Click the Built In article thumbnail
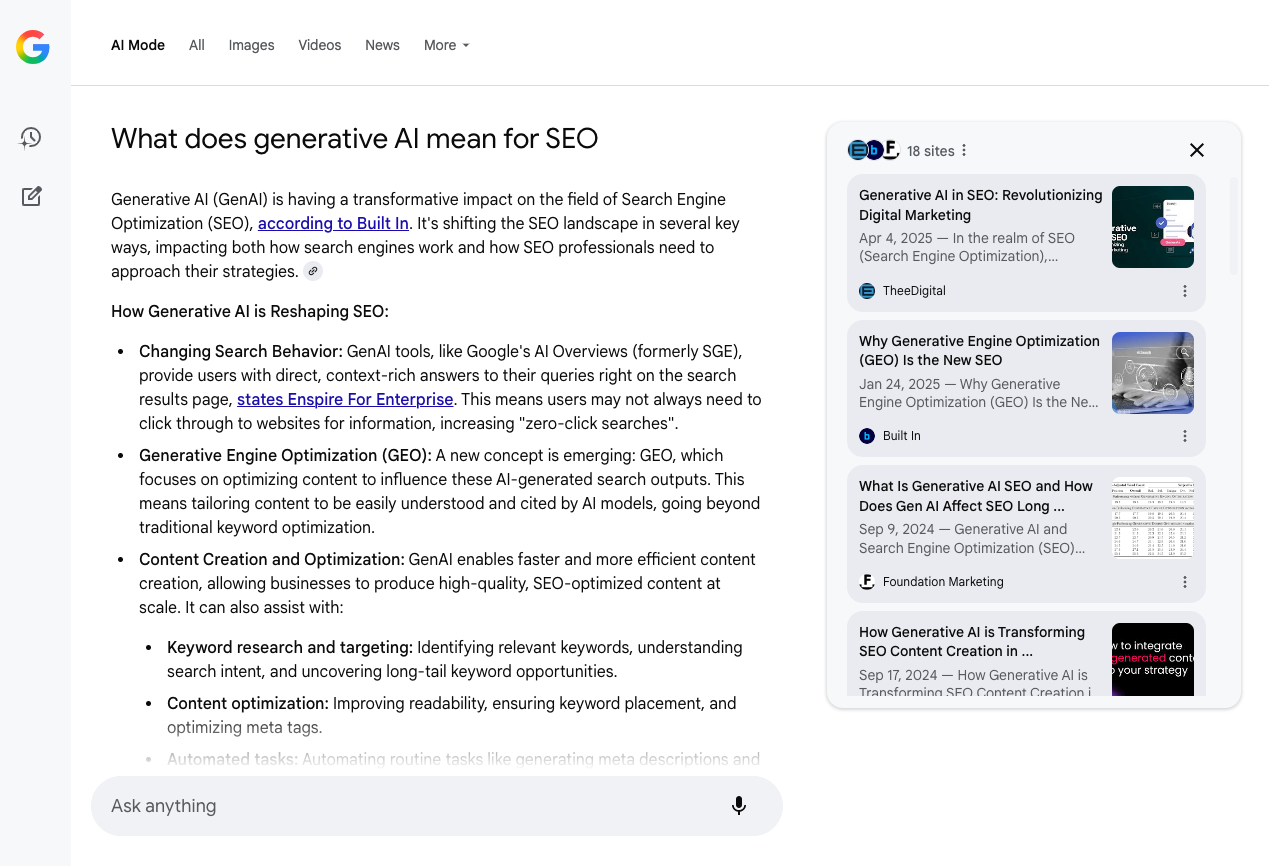The image size is (1269, 866). pos(1153,373)
